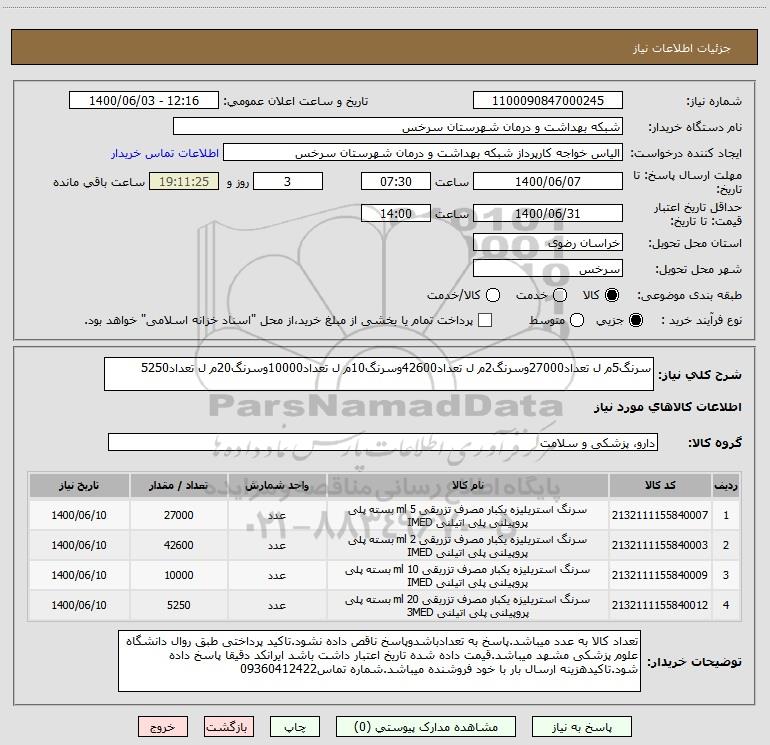The image size is (770, 745).
Task: Select the خدمت radio button
Action: 560,295
